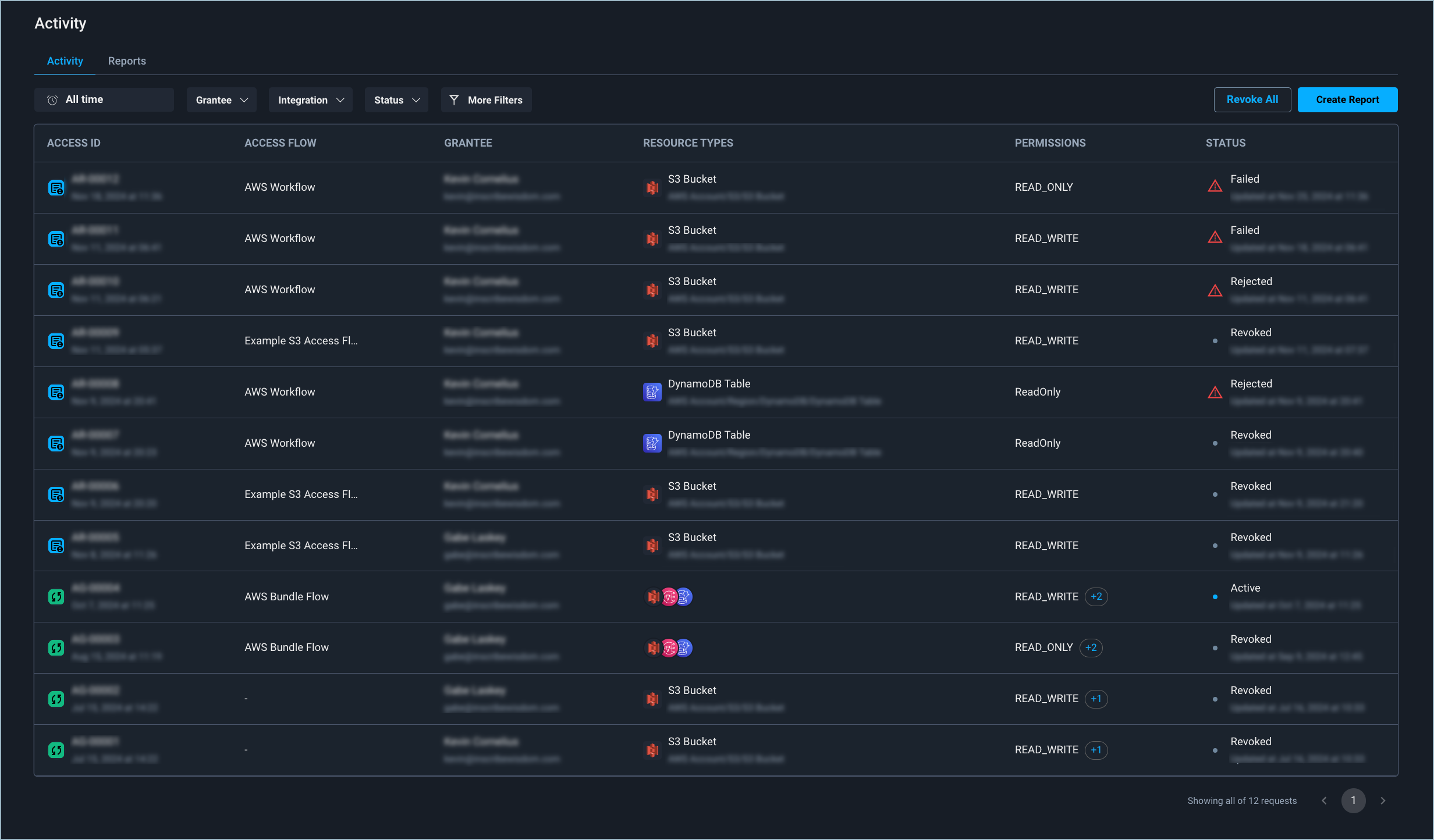Click stacked resource icons in Active row
The width and height of the screenshot is (1434, 840).
tap(669, 597)
